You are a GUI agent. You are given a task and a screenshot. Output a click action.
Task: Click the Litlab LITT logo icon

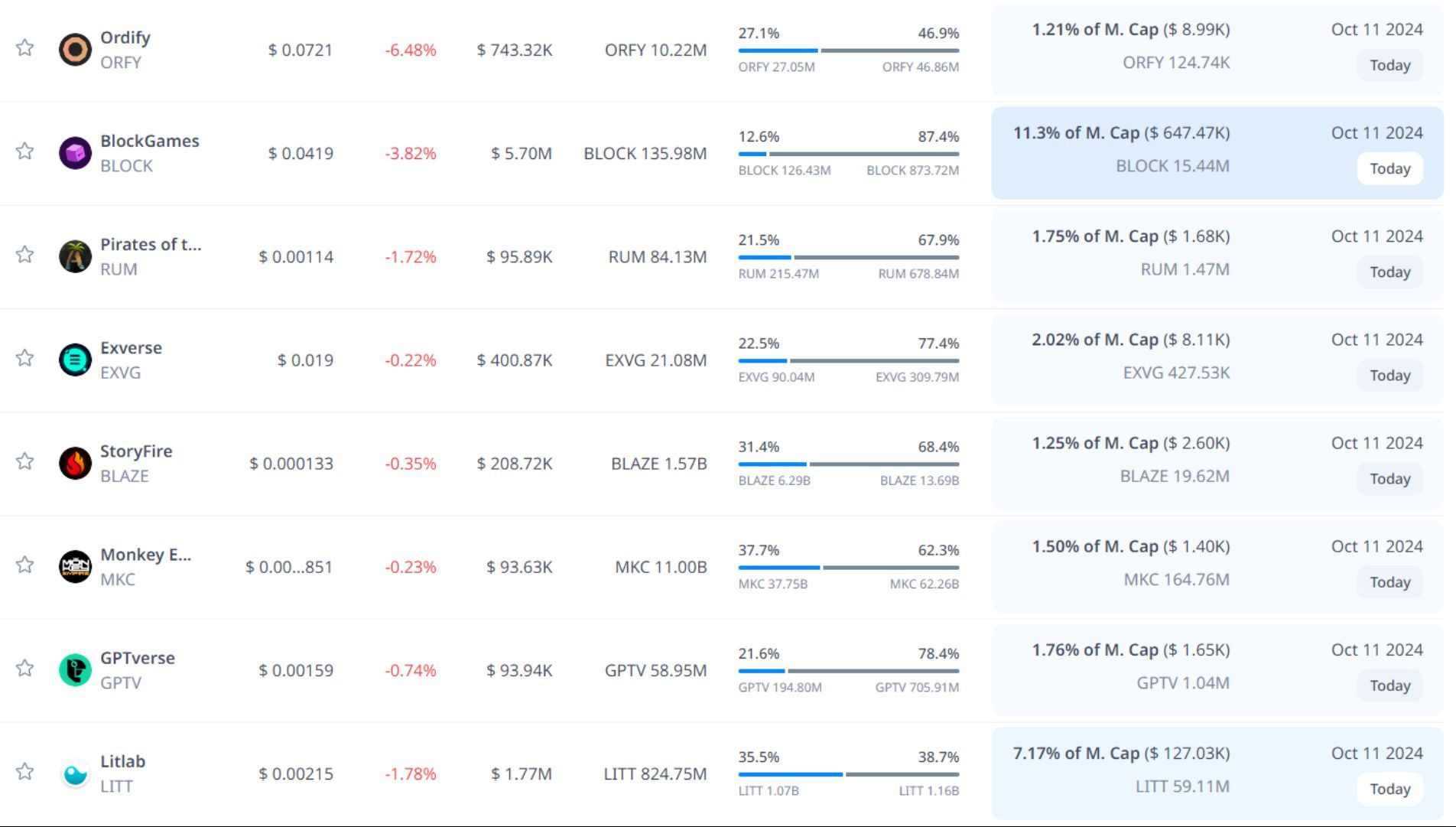(75, 773)
